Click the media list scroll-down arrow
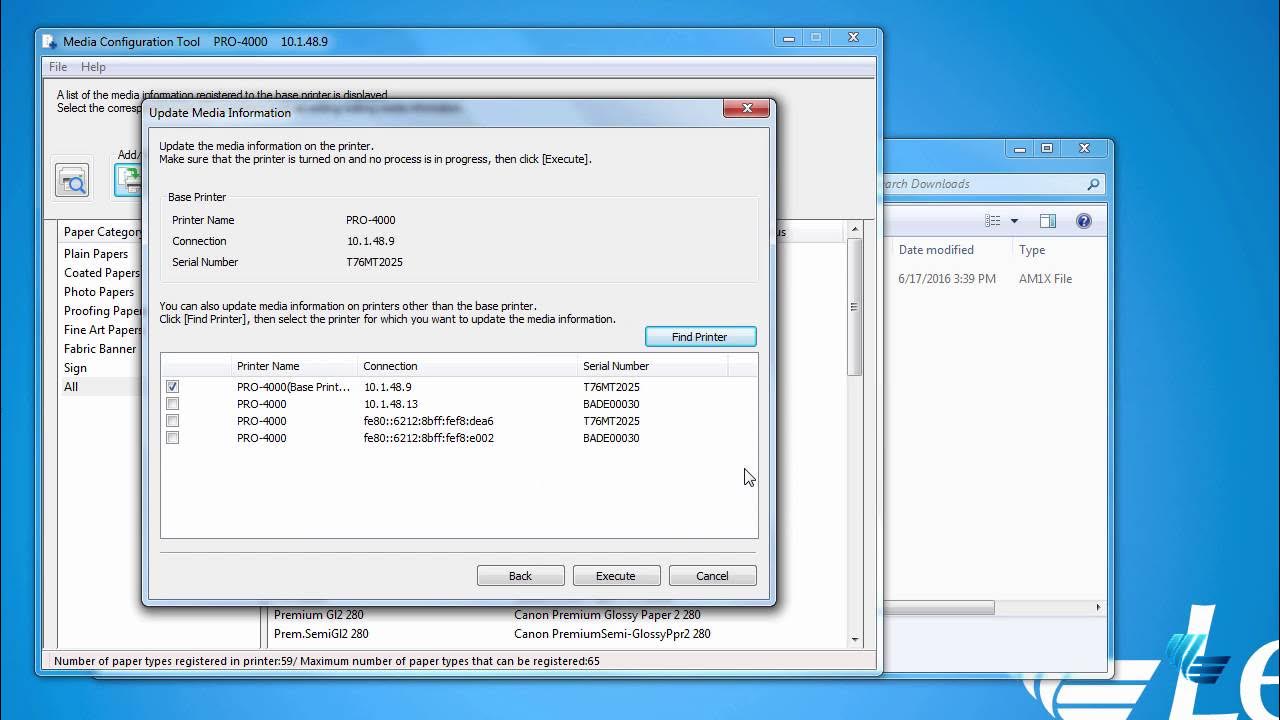 point(854,639)
